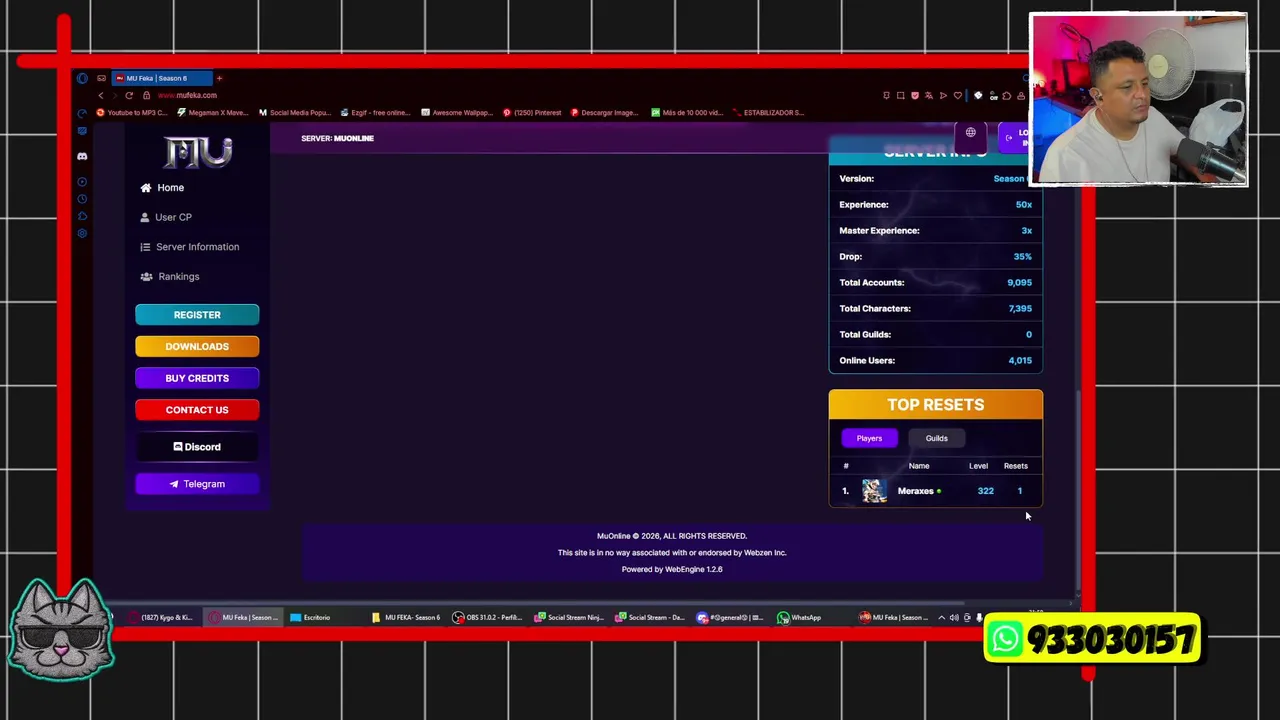Click the house icon next to Home
This screenshot has width=1280, height=720.
point(146,188)
